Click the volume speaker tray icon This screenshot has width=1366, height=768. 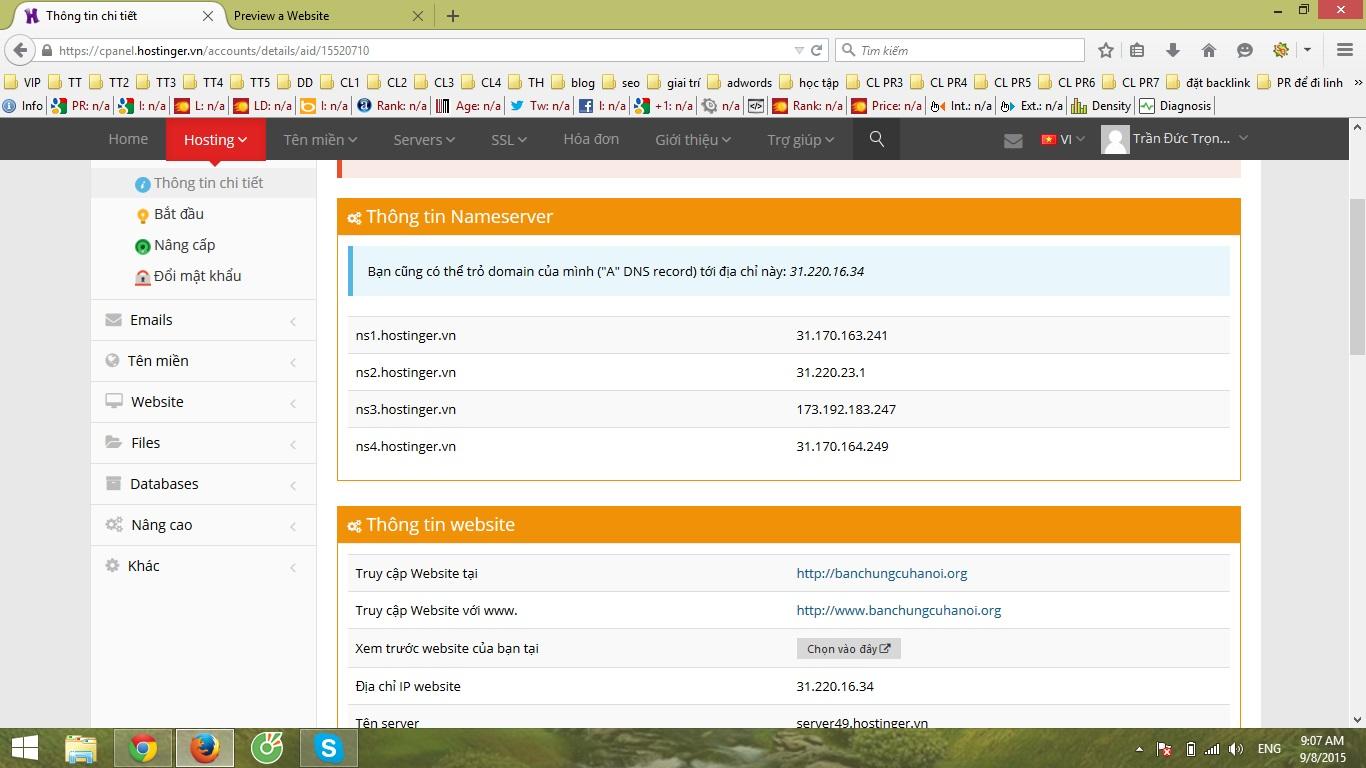click(1236, 749)
